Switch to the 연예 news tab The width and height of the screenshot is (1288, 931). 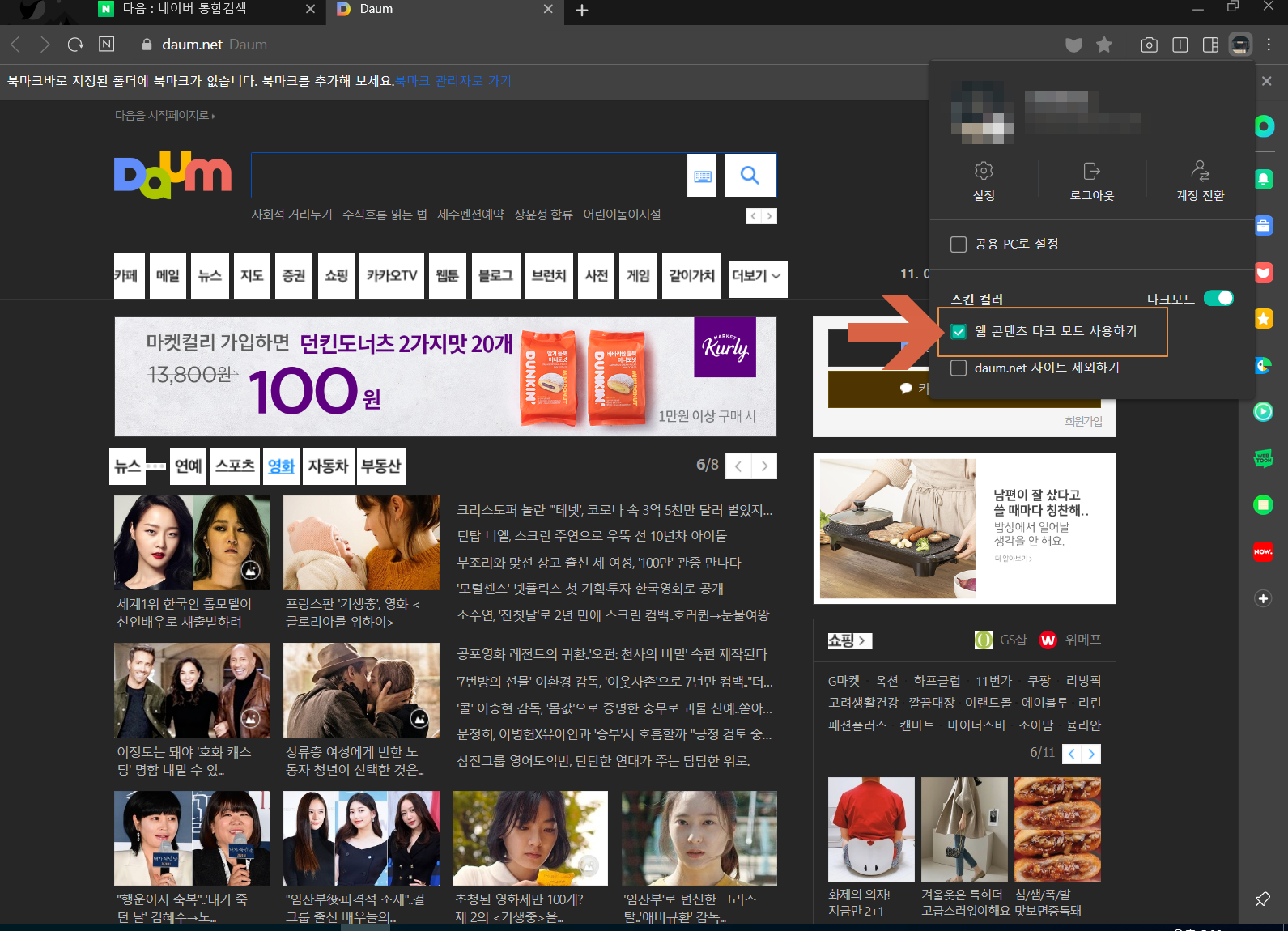(x=189, y=467)
